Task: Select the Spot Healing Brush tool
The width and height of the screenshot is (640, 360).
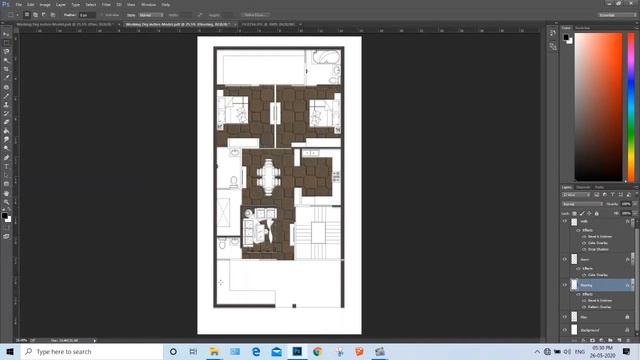Action: [x=6, y=87]
